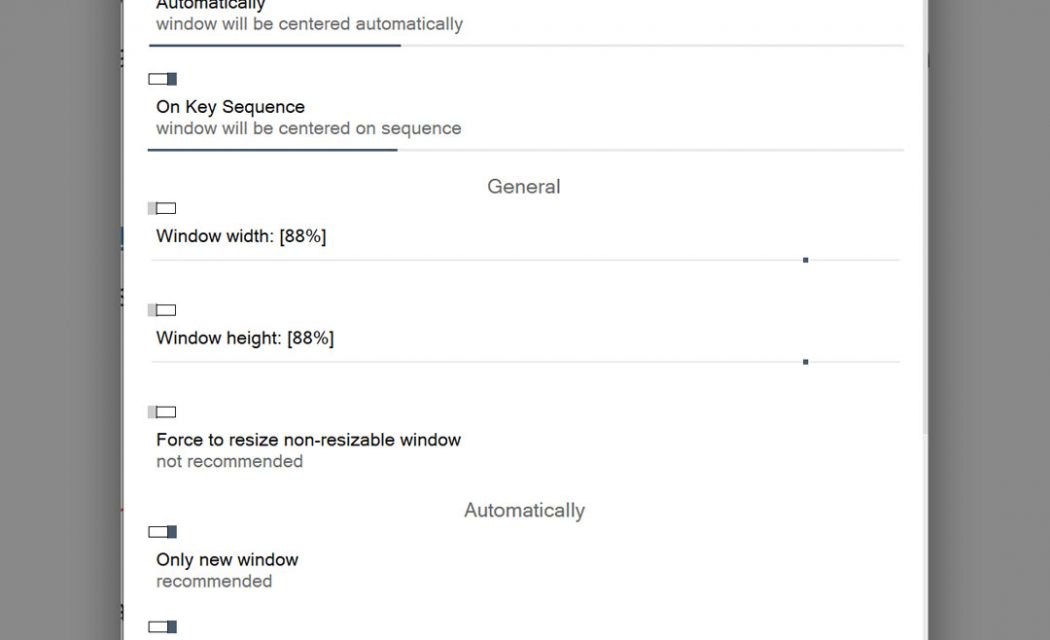Enable the switch above Window width
The width and height of the screenshot is (1050, 640).
[x=162, y=208]
